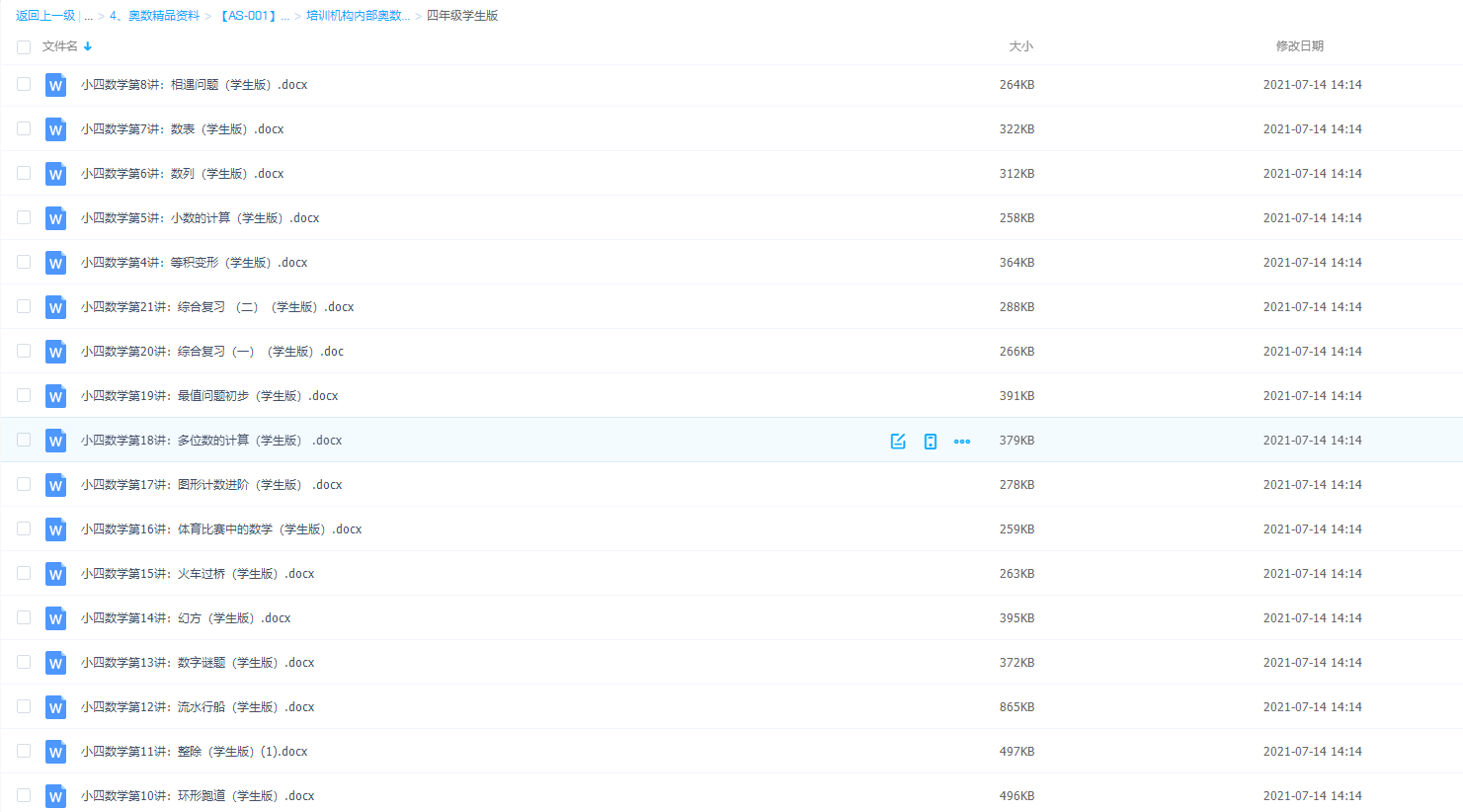Screen dimensions: 1463x812
Task: Click the edit icon on the 第18讲 row
Action: [x=898, y=442]
